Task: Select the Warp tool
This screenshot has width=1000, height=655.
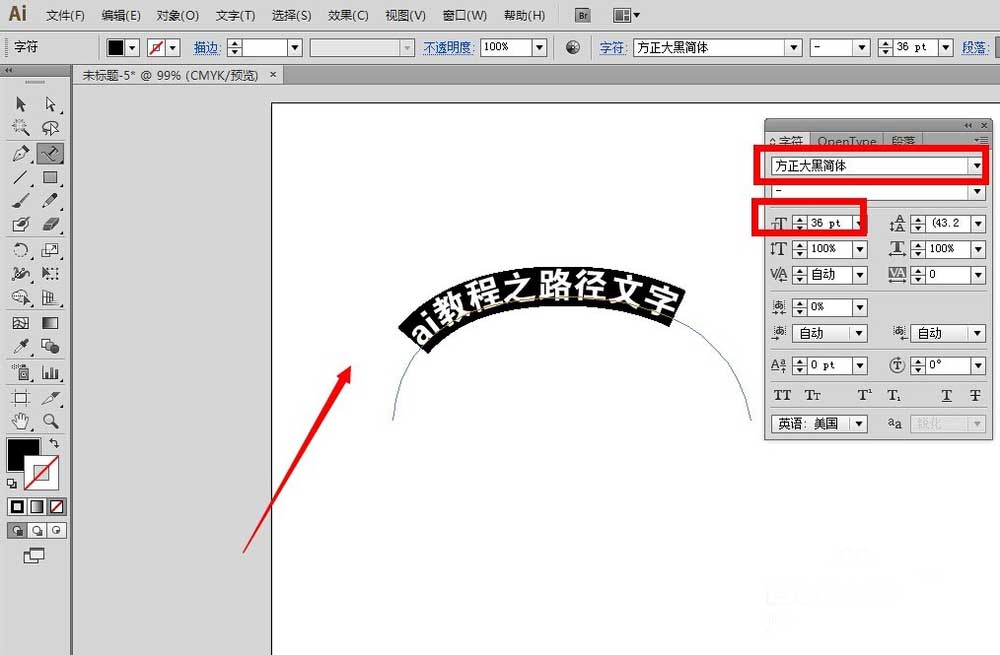Action: pos(20,274)
